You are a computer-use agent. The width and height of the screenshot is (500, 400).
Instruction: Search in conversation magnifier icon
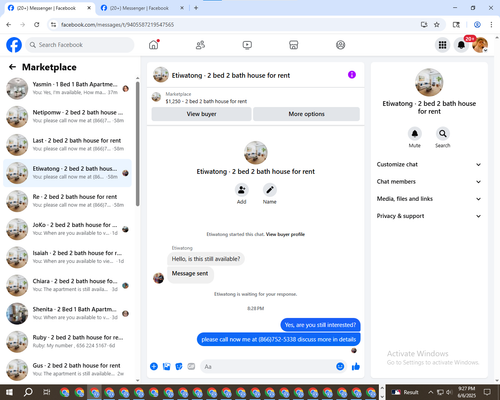point(443,134)
